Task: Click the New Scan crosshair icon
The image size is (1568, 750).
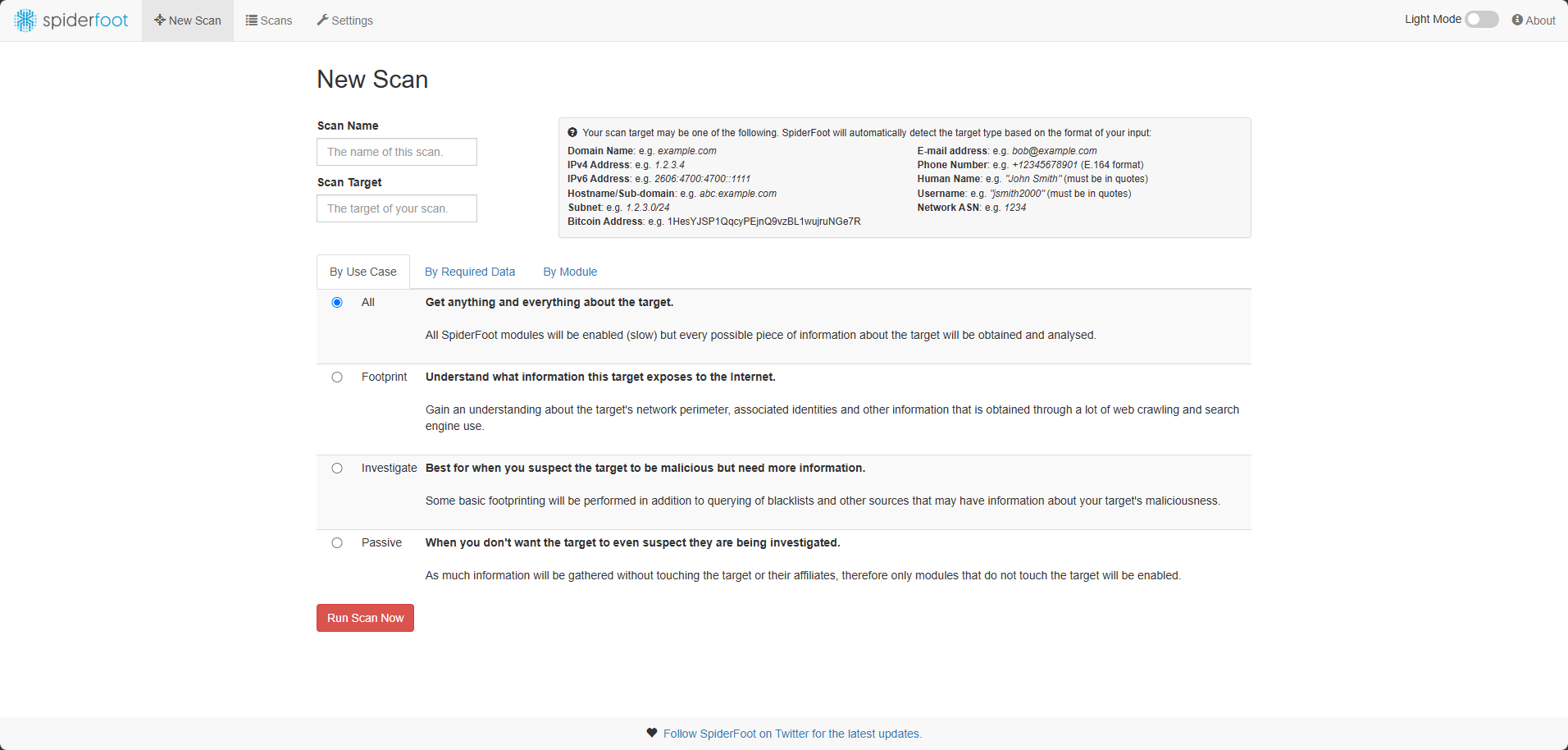Action: point(160,20)
